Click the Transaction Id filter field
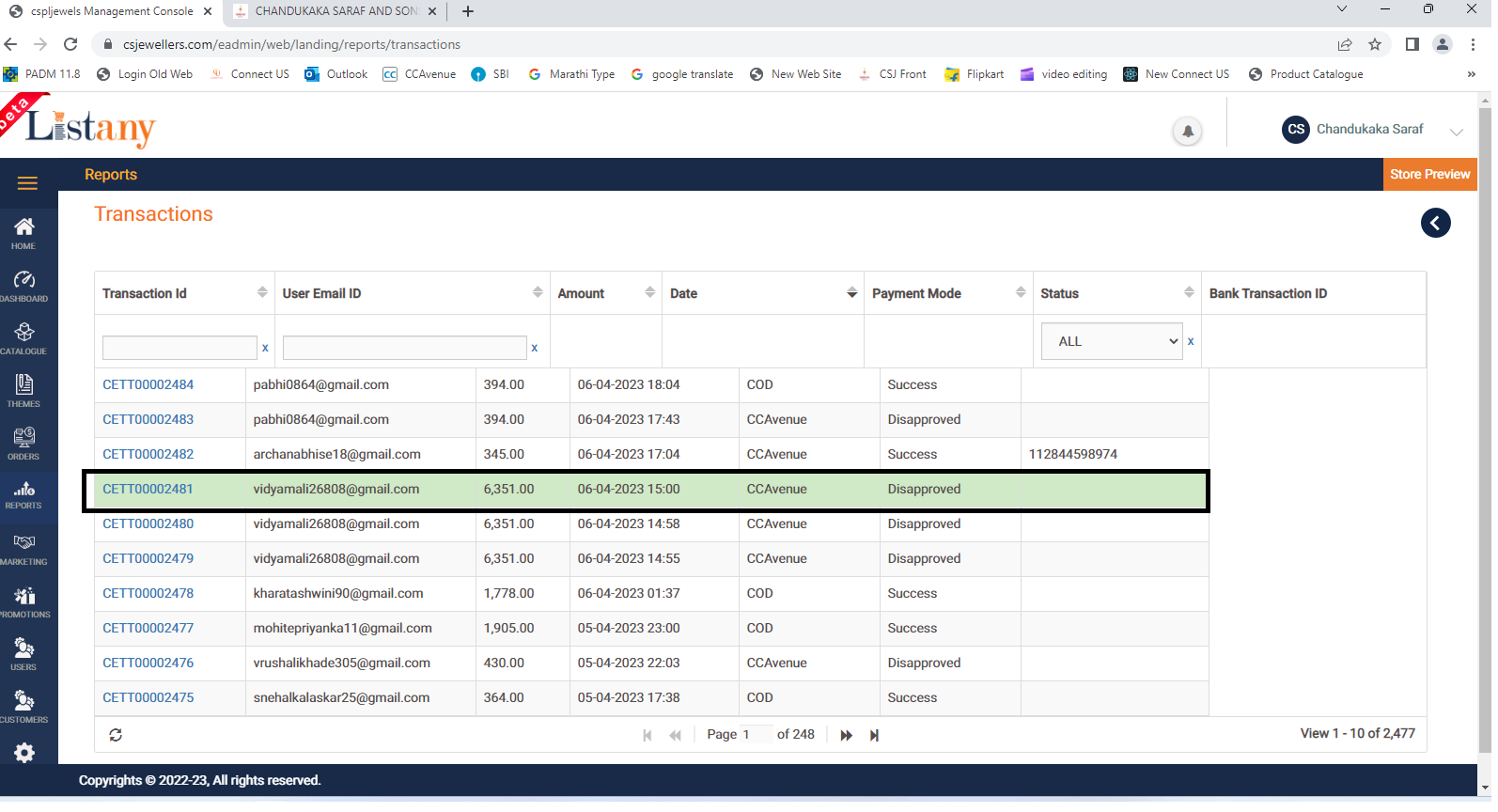 coord(179,348)
